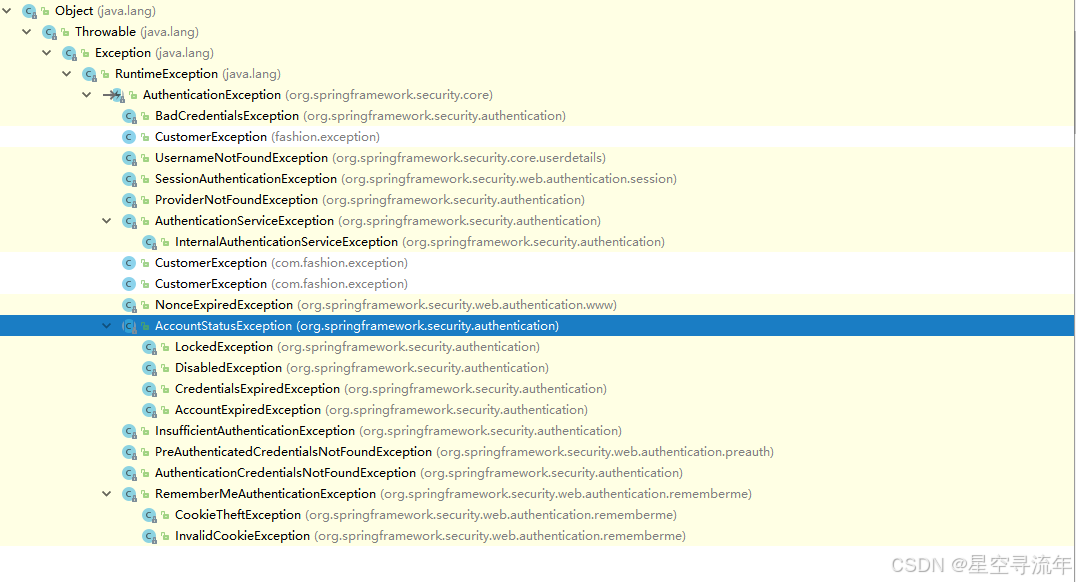Screen dimensions: 1076x582
Task: Click the class icon beside AuthenticationCredentialsNotFoundException
Action: click(x=129, y=473)
